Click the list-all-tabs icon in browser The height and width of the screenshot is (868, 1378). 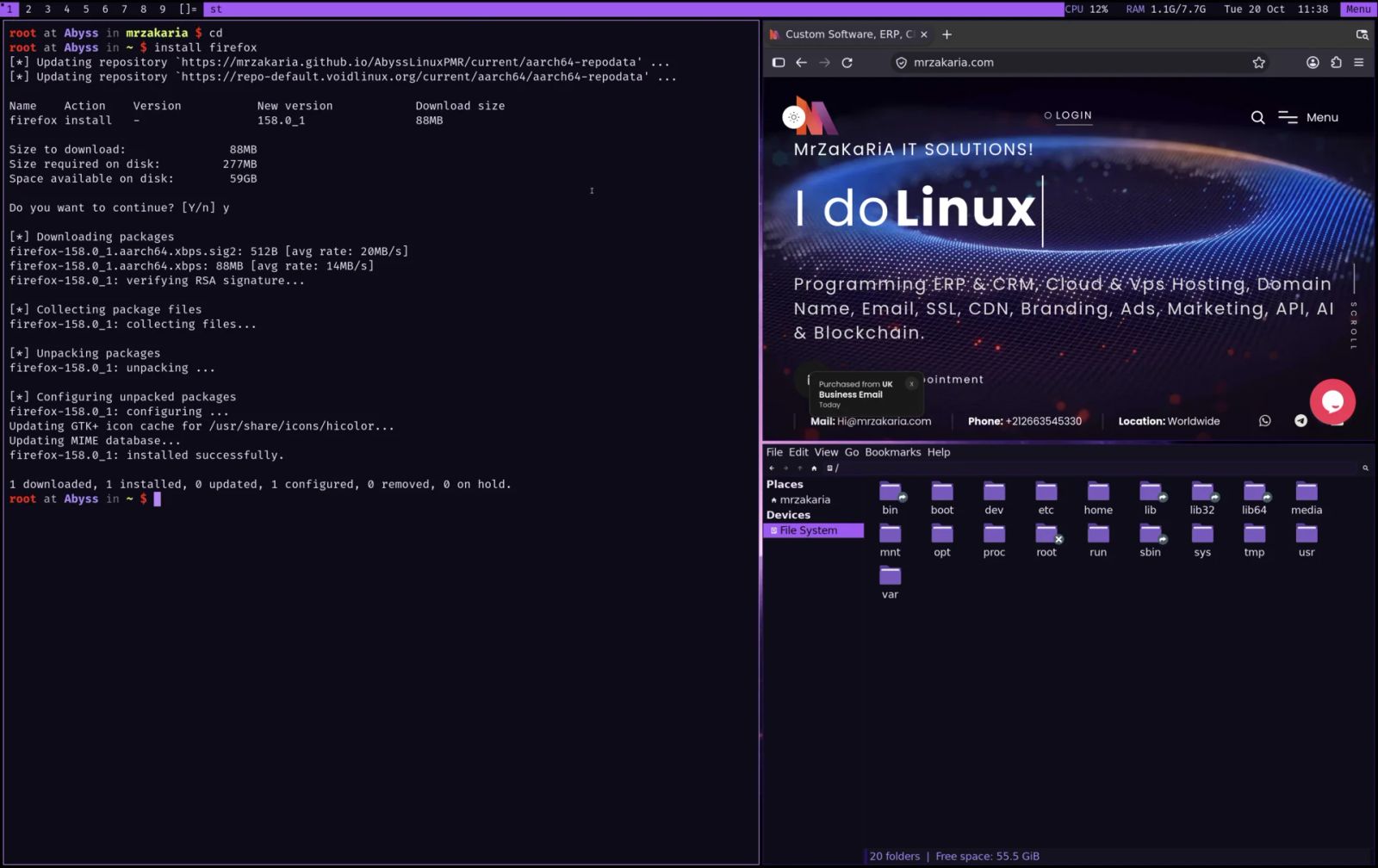click(1362, 34)
